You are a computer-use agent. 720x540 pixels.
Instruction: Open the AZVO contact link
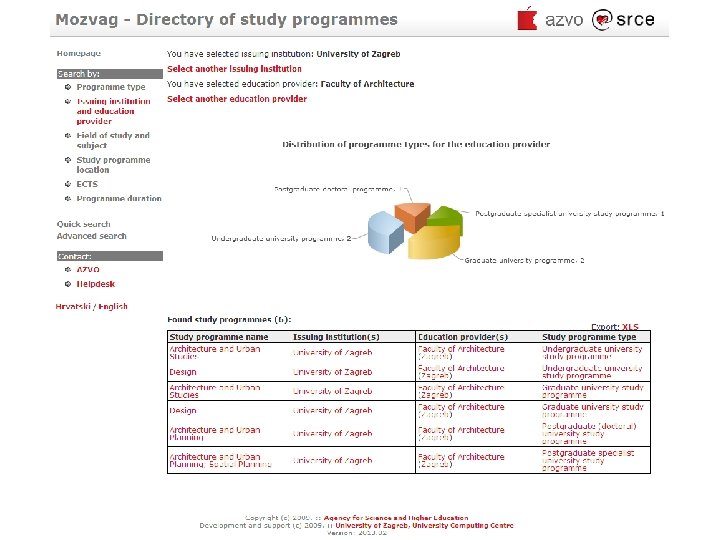coord(88,270)
